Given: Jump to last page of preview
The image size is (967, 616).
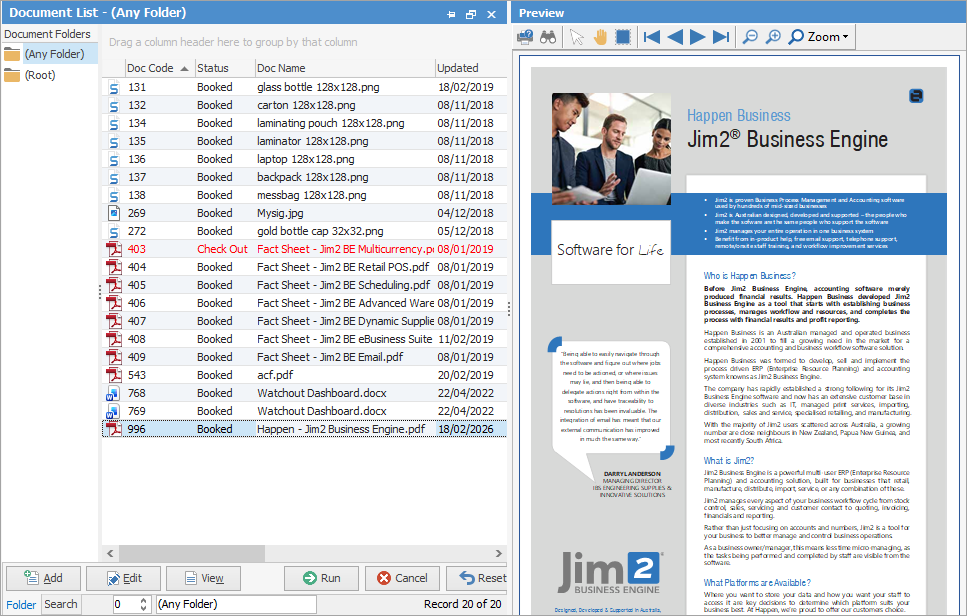Looking at the screenshot, I should pyautogui.click(x=721, y=37).
